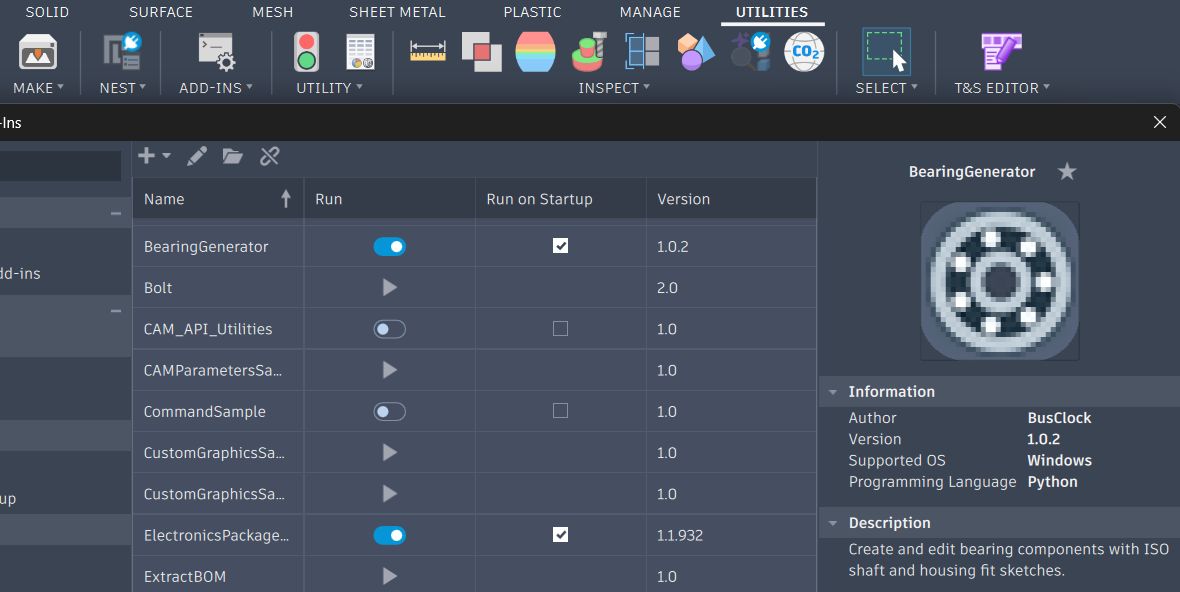This screenshot has height=592, width=1180.
Task: Run CAMParametersSa... script play arrow
Action: pyautogui.click(x=389, y=370)
